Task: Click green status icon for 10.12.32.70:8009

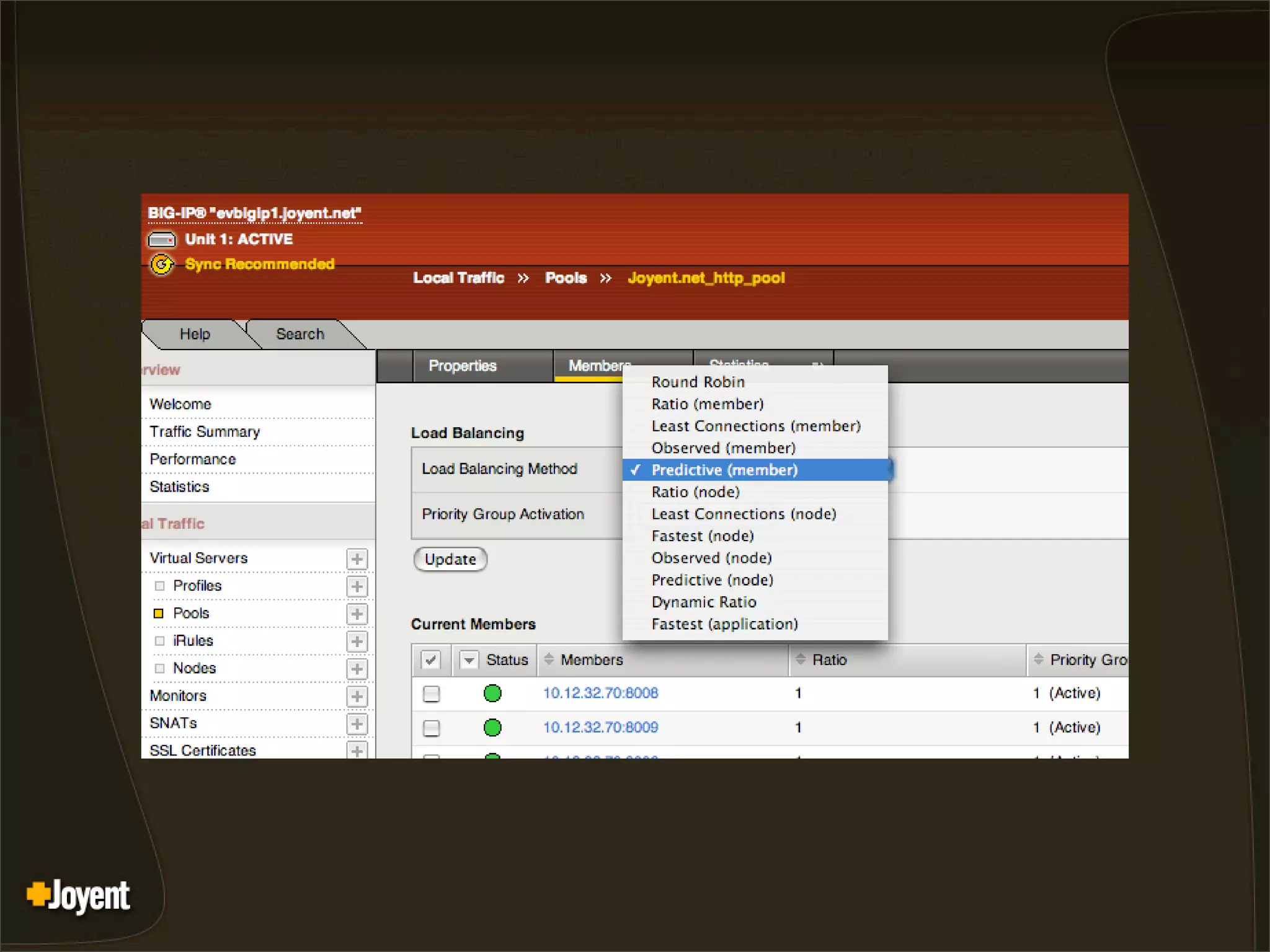Action: 492,727
